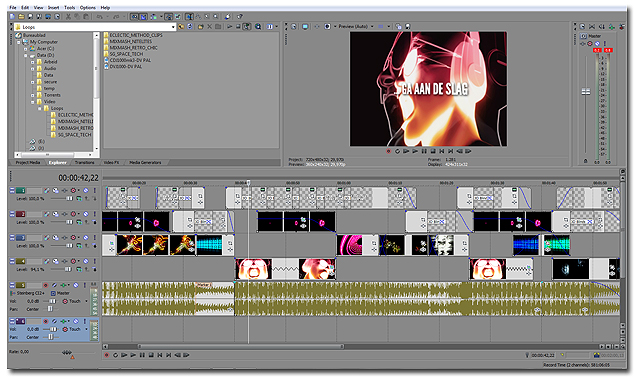
Task: Click the Open project folder icon
Action: [x=21, y=17]
